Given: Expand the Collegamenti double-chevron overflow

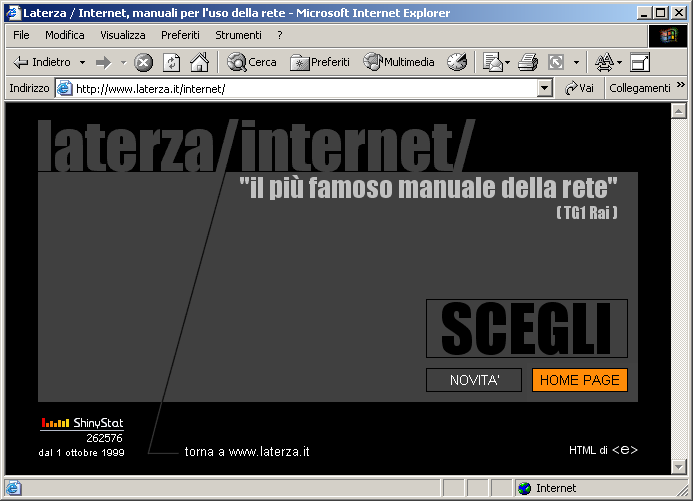Looking at the screenshot, I should (681, 85).
